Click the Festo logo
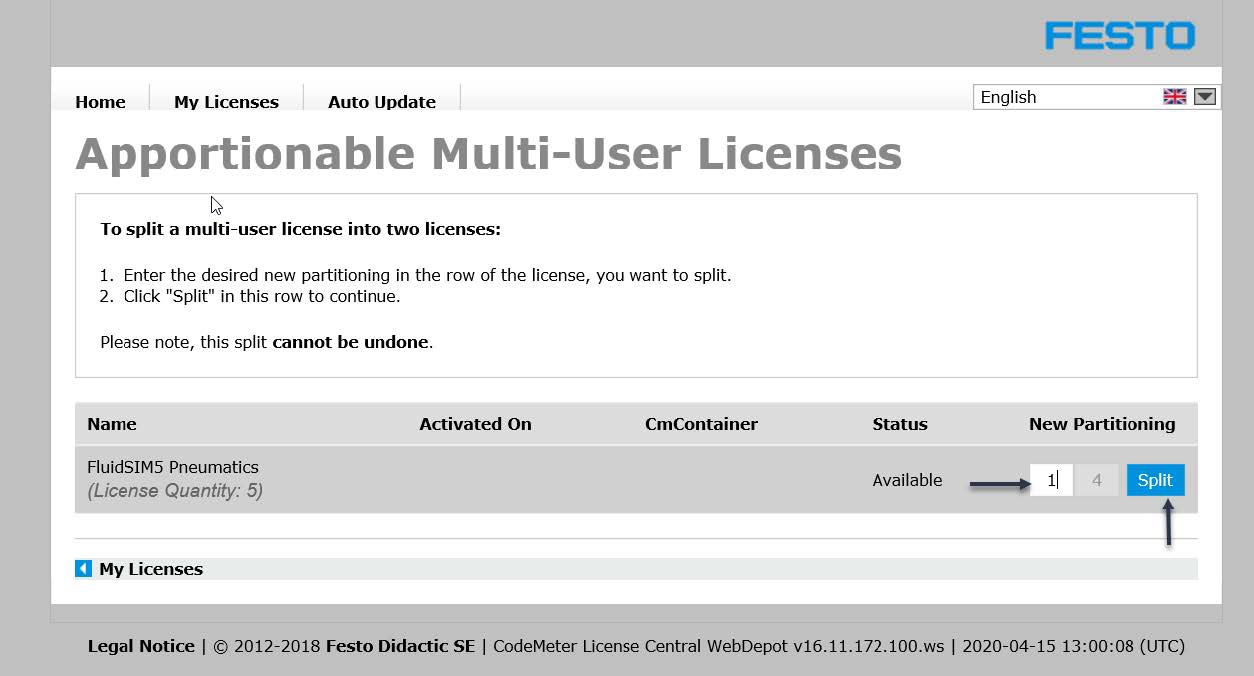The width and height of the screenshot is (1254, 676). (1120, 36)
